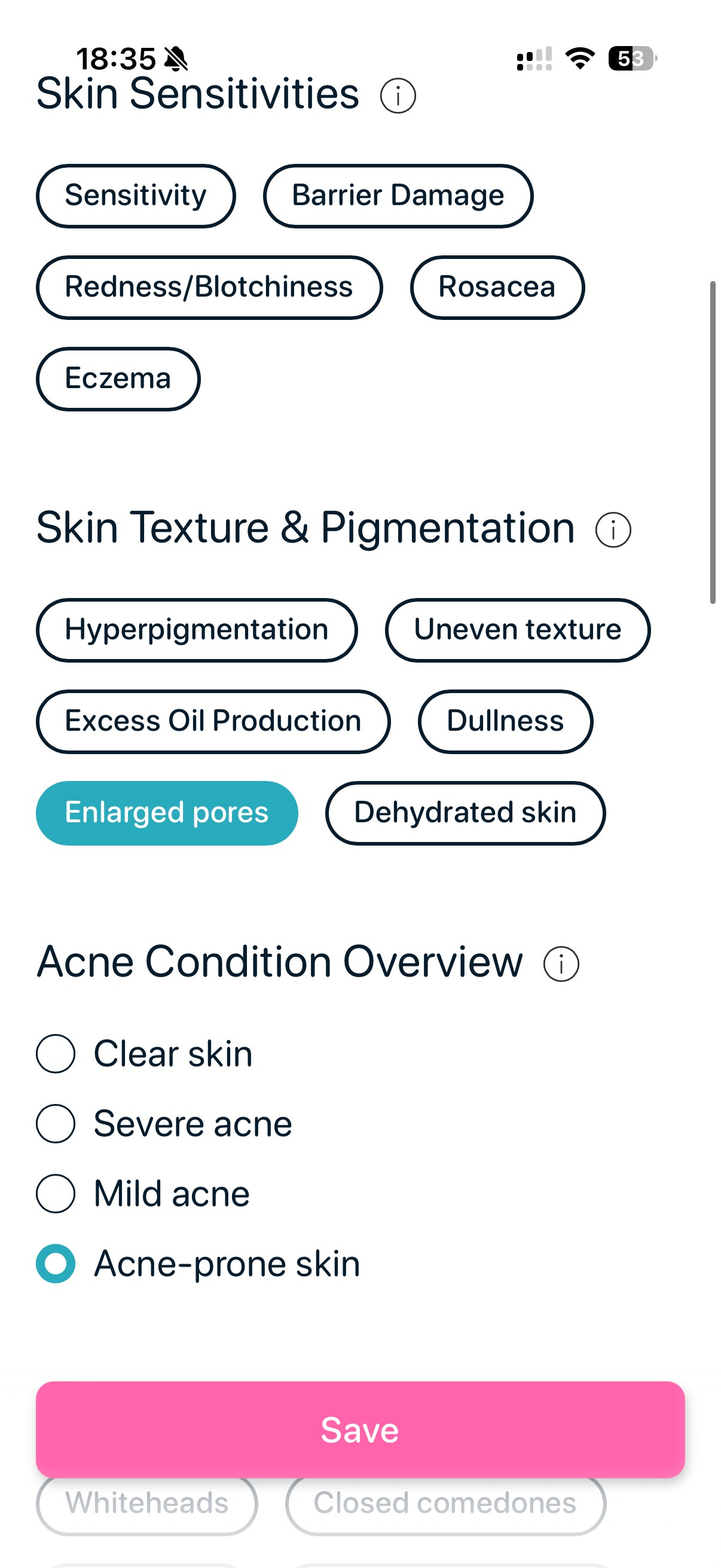The image size is (721, 1568).
Task: Select the Dehydrated skin chip
Action: 465,813
